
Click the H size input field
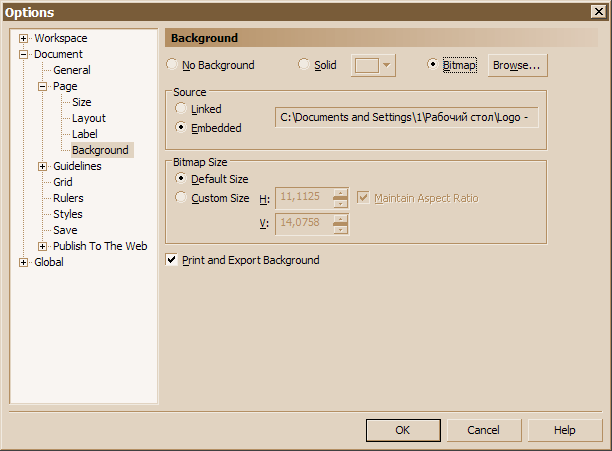[304, 199]
